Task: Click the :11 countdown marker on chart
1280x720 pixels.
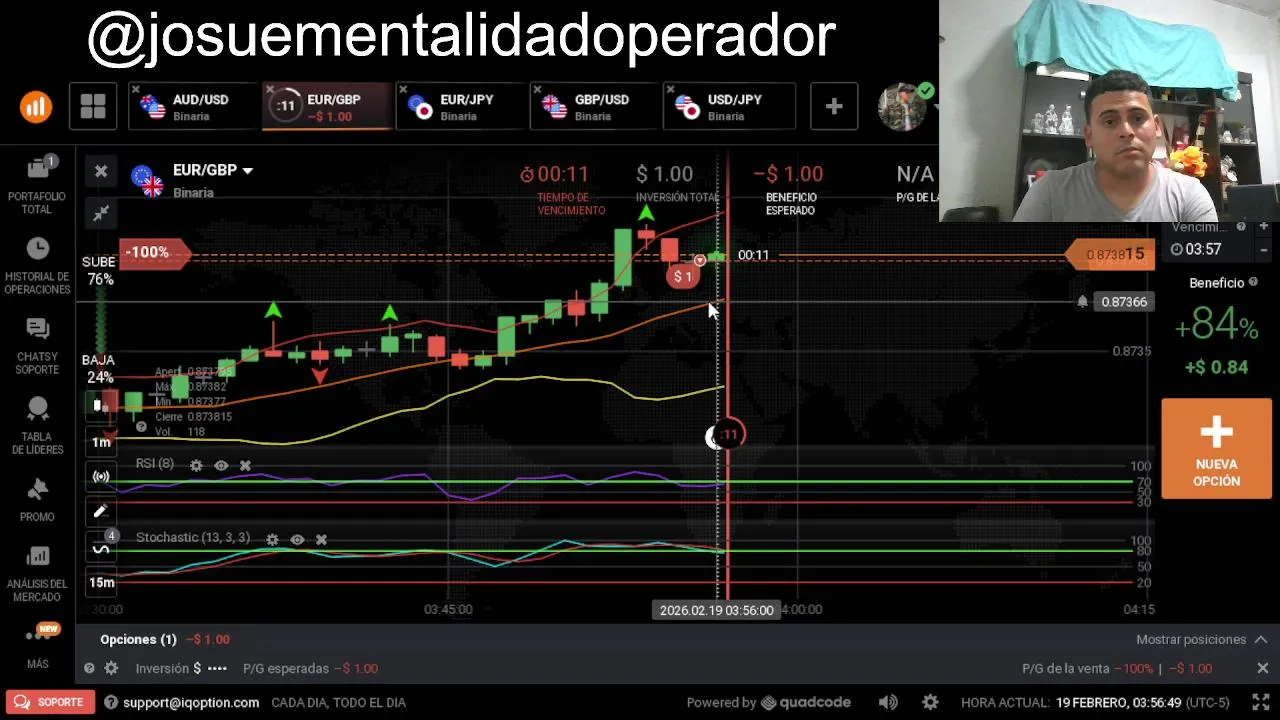Action: [x=728, y=434]
